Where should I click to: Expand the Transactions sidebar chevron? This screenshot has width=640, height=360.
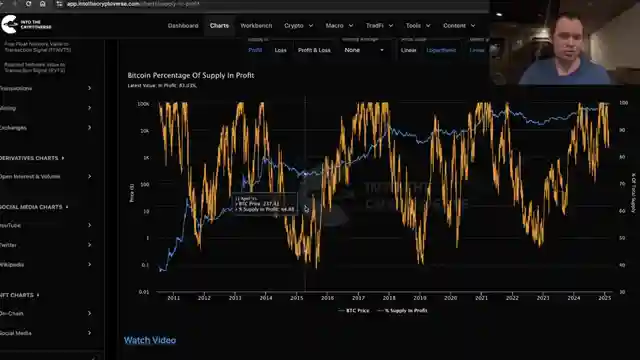point(89,88)
